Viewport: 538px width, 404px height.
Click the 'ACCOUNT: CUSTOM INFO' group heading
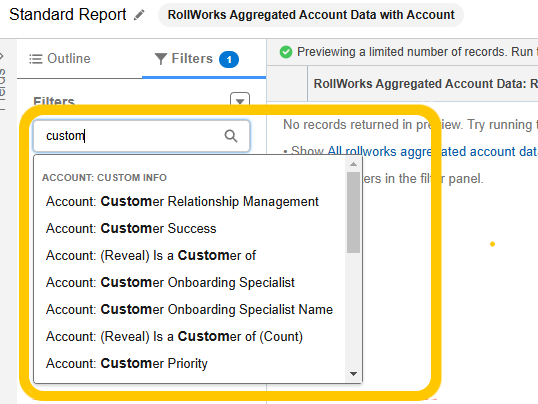(x=104, y=178)
